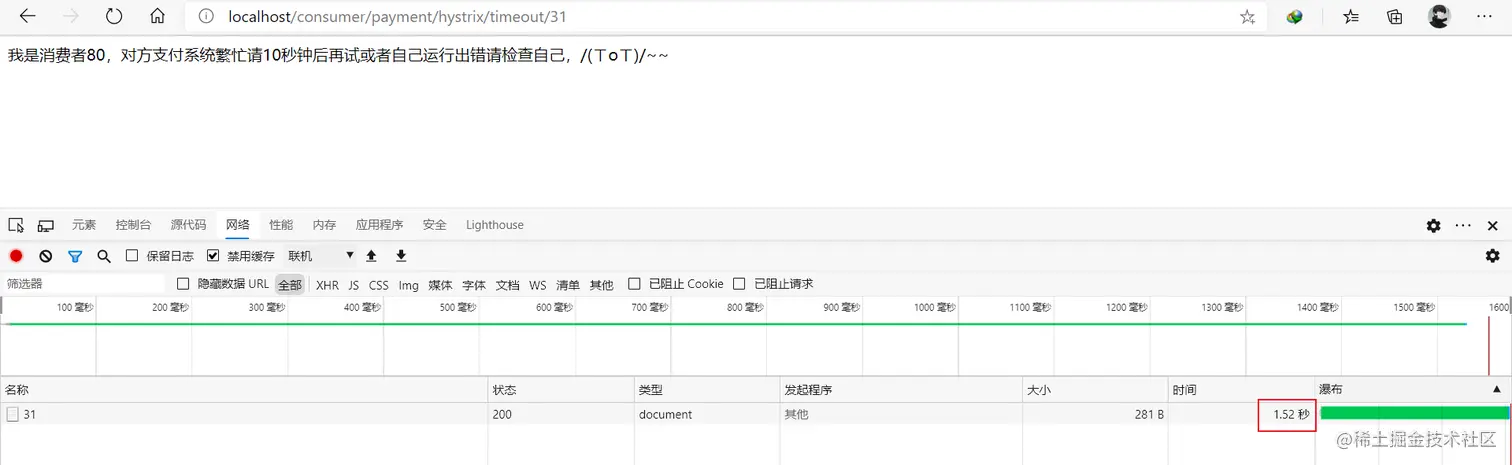1512x465 pixels.
Task: Go to the browser home page
Action: (x=157, y=17)
